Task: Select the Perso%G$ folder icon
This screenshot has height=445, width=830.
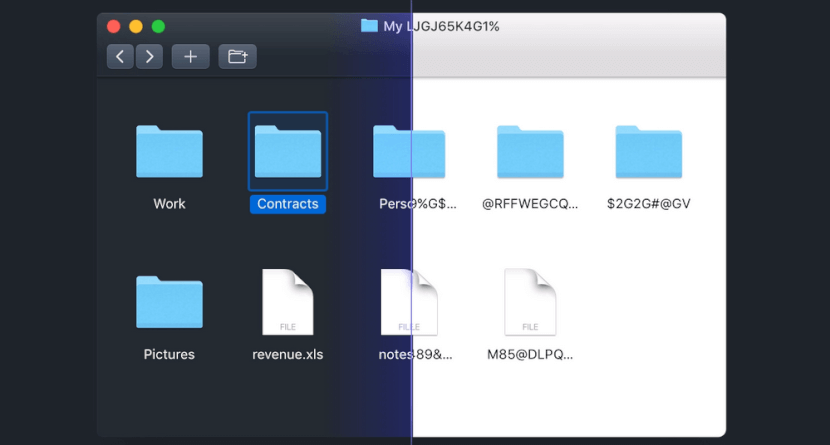Action: pos(409,152)
